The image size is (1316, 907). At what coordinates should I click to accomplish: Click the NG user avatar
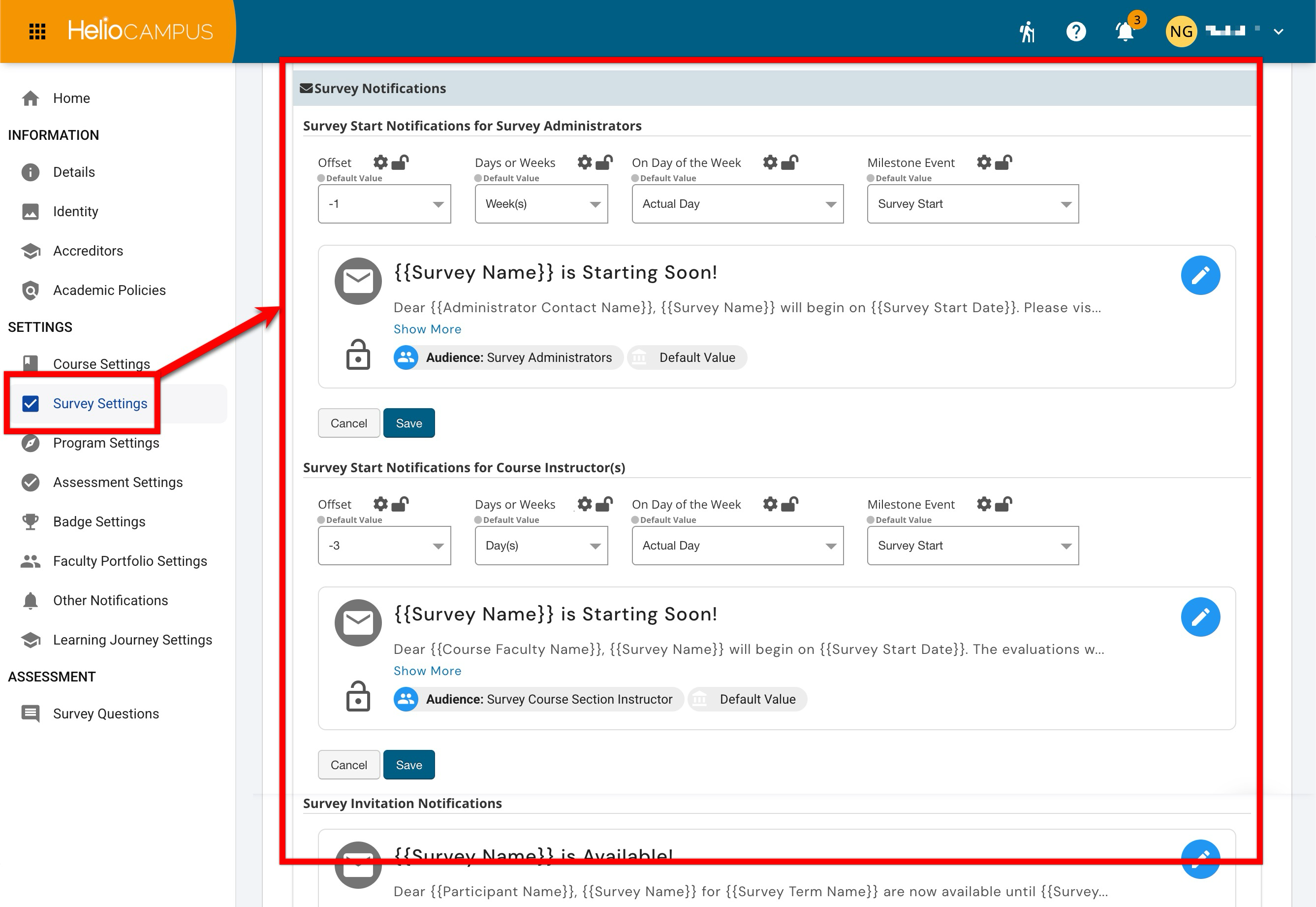pos(1181,31)
